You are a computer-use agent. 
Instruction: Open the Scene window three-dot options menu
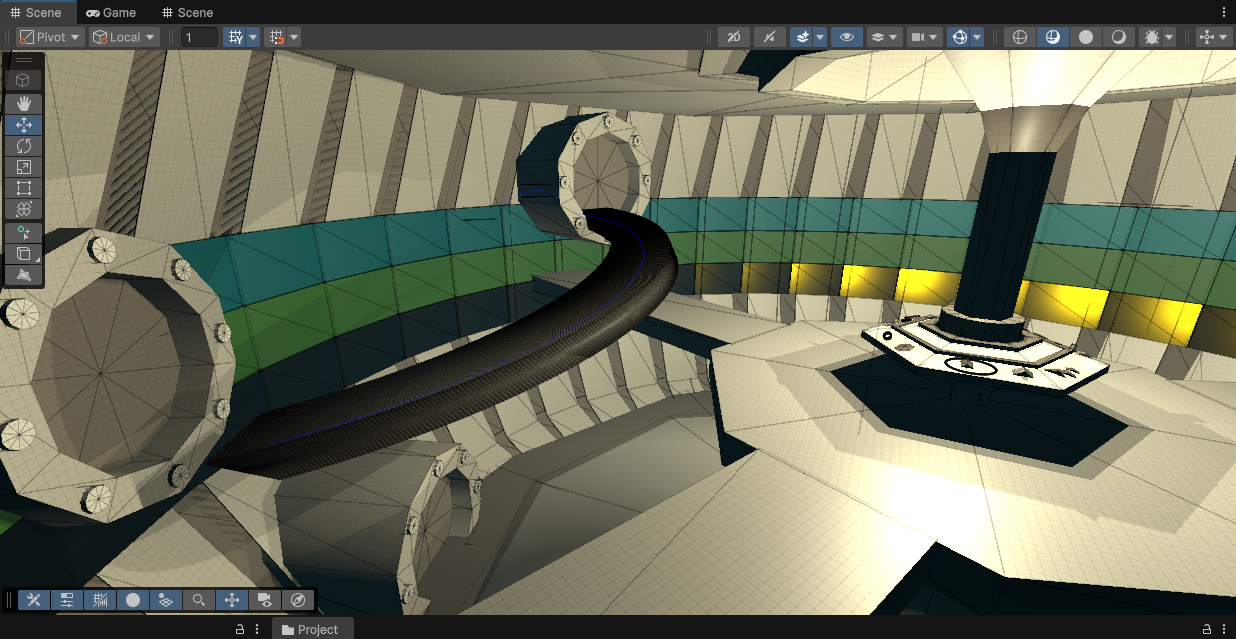click(1224, 12)
